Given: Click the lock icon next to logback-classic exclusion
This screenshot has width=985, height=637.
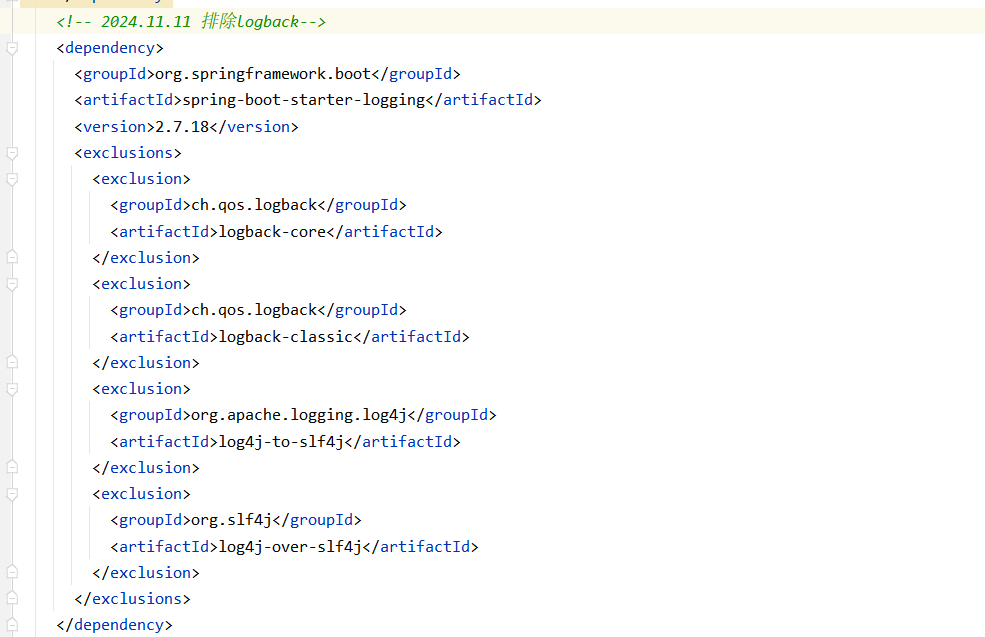Looking at the screenshot, I should (12, 361).
